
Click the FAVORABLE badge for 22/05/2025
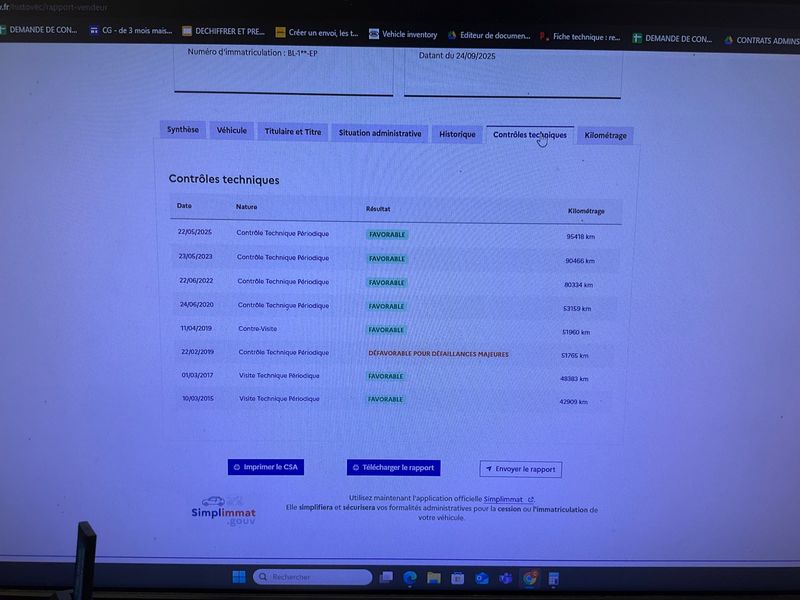point(387,235)
